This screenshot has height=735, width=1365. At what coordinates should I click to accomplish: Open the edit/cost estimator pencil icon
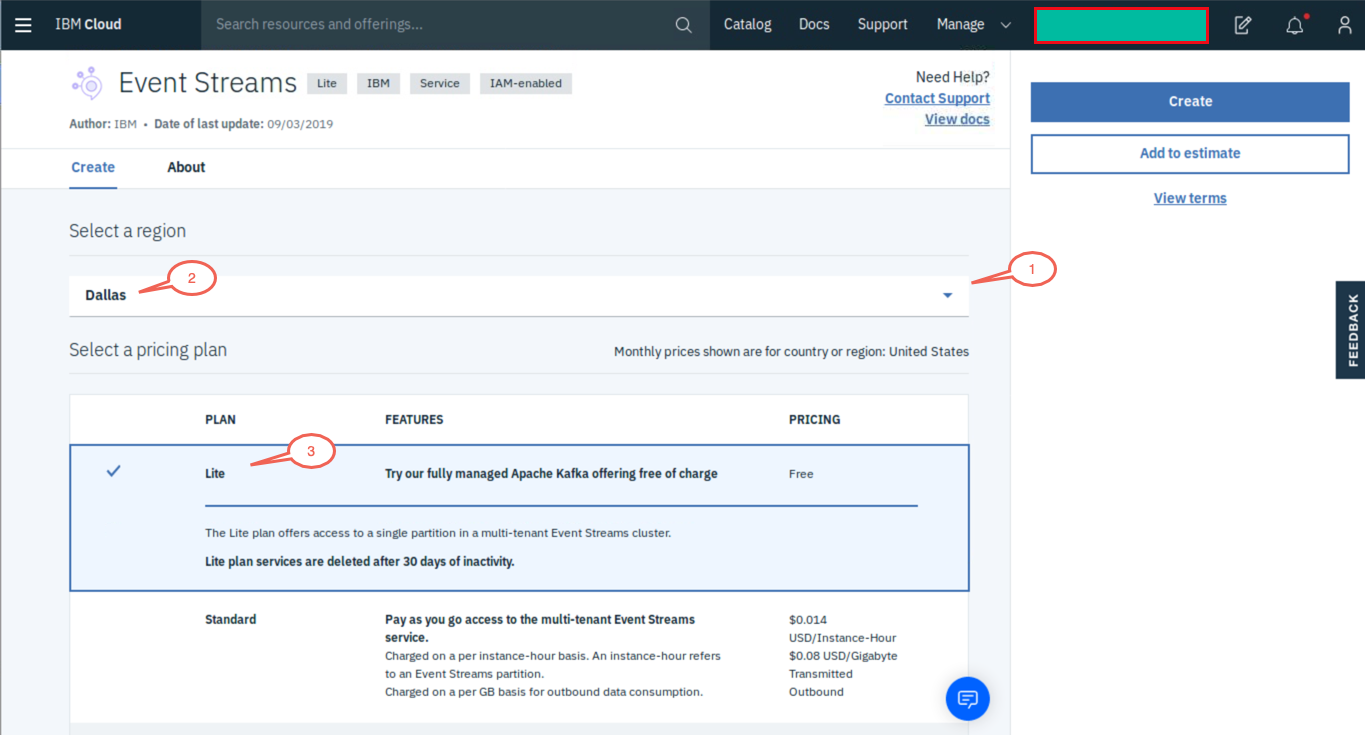tap(1243, 25)
